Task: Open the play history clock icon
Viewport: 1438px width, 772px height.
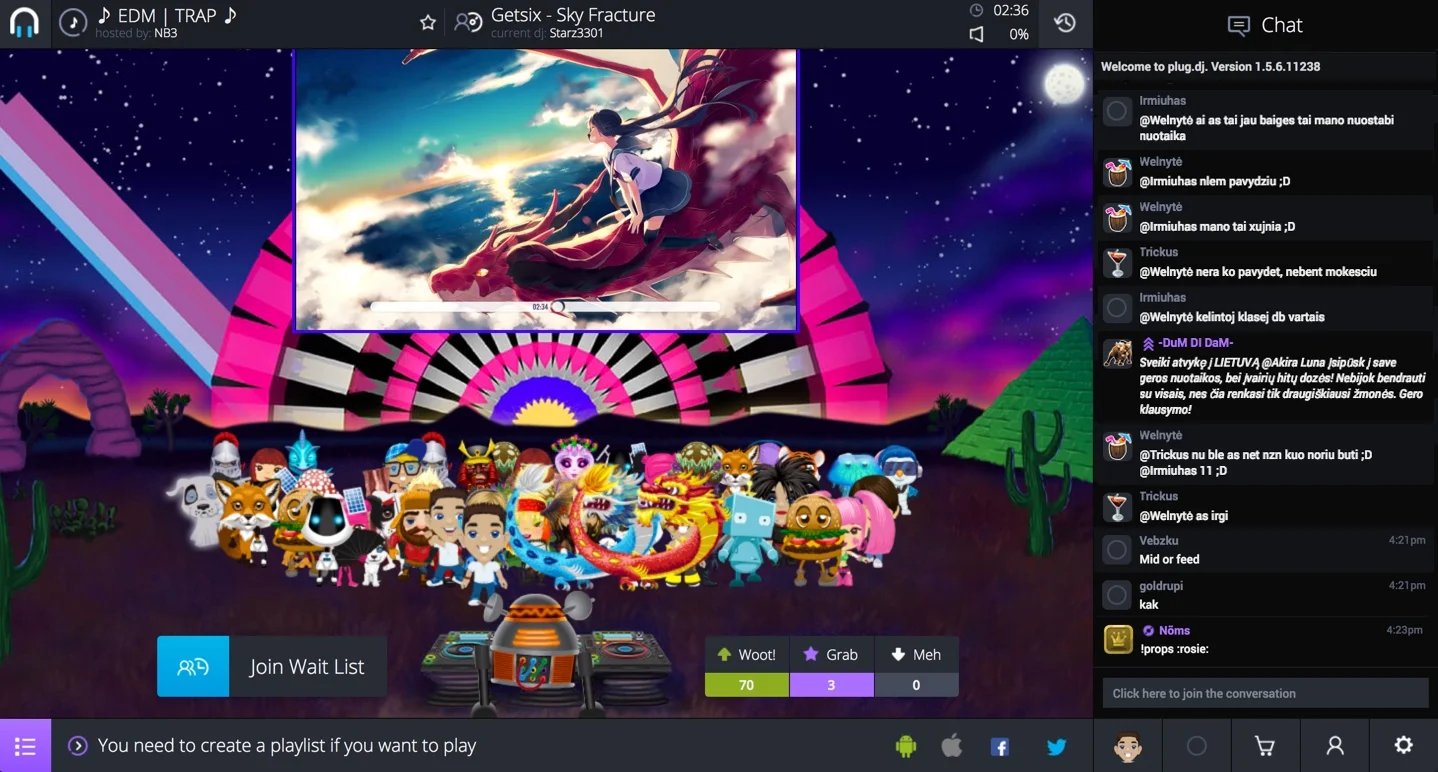Action: 1065,23
